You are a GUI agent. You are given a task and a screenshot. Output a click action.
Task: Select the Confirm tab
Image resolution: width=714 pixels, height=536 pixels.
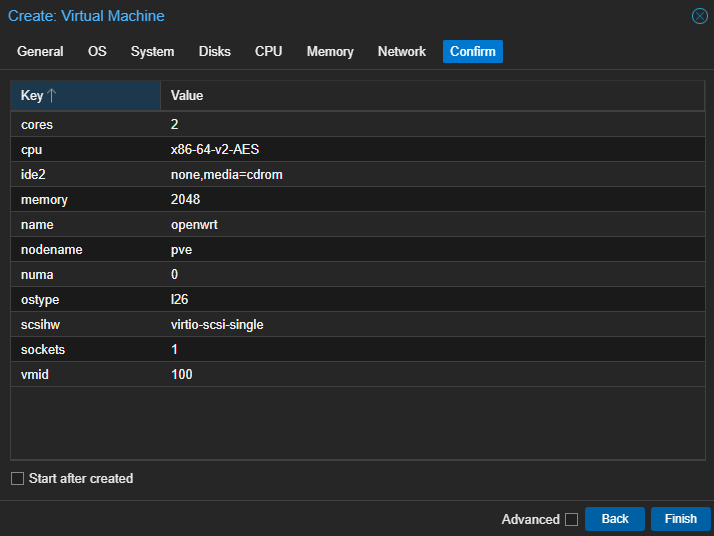pos(472,51)
